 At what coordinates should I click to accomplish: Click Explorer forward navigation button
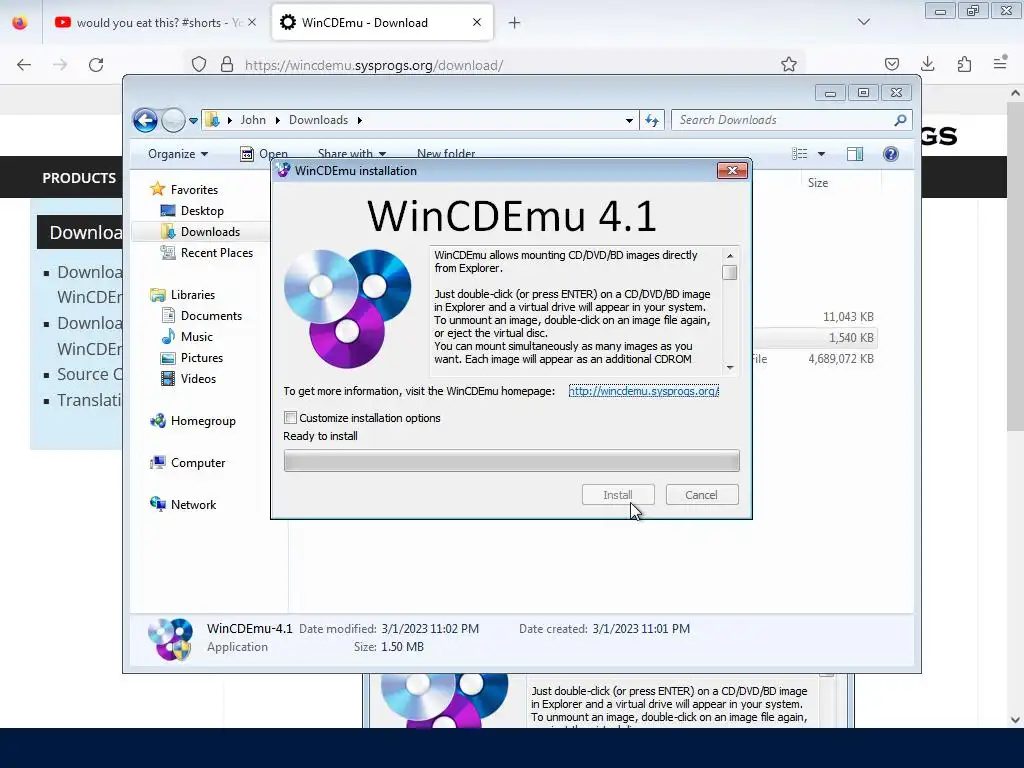[x=173, y=120]
